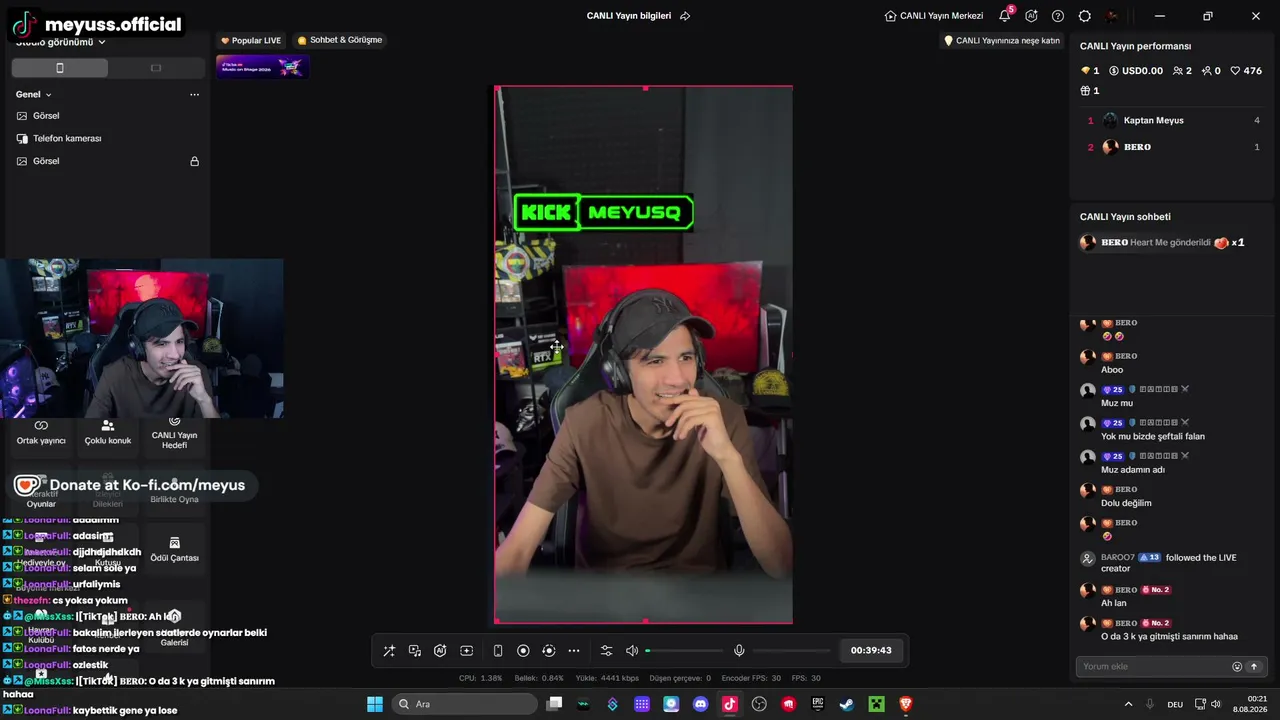1280x720 pixels.
Task: Click the Muz adamın adı chat message
Action: (1133, 470)
